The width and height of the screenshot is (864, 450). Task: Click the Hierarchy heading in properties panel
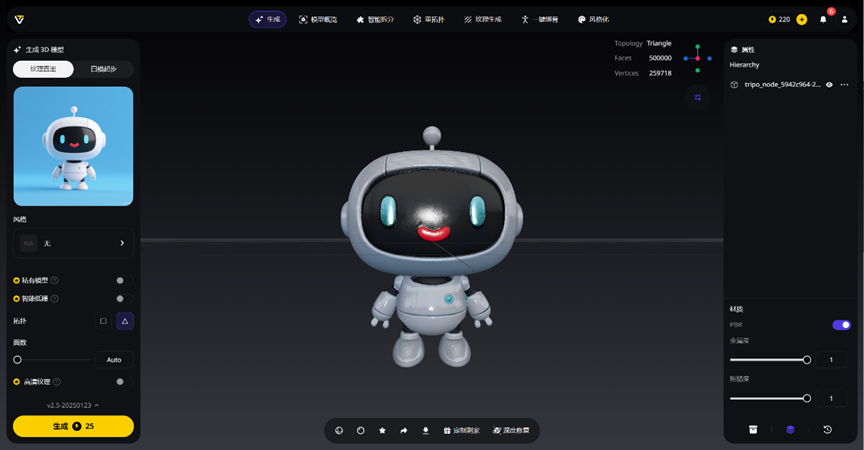coord(744,65)
